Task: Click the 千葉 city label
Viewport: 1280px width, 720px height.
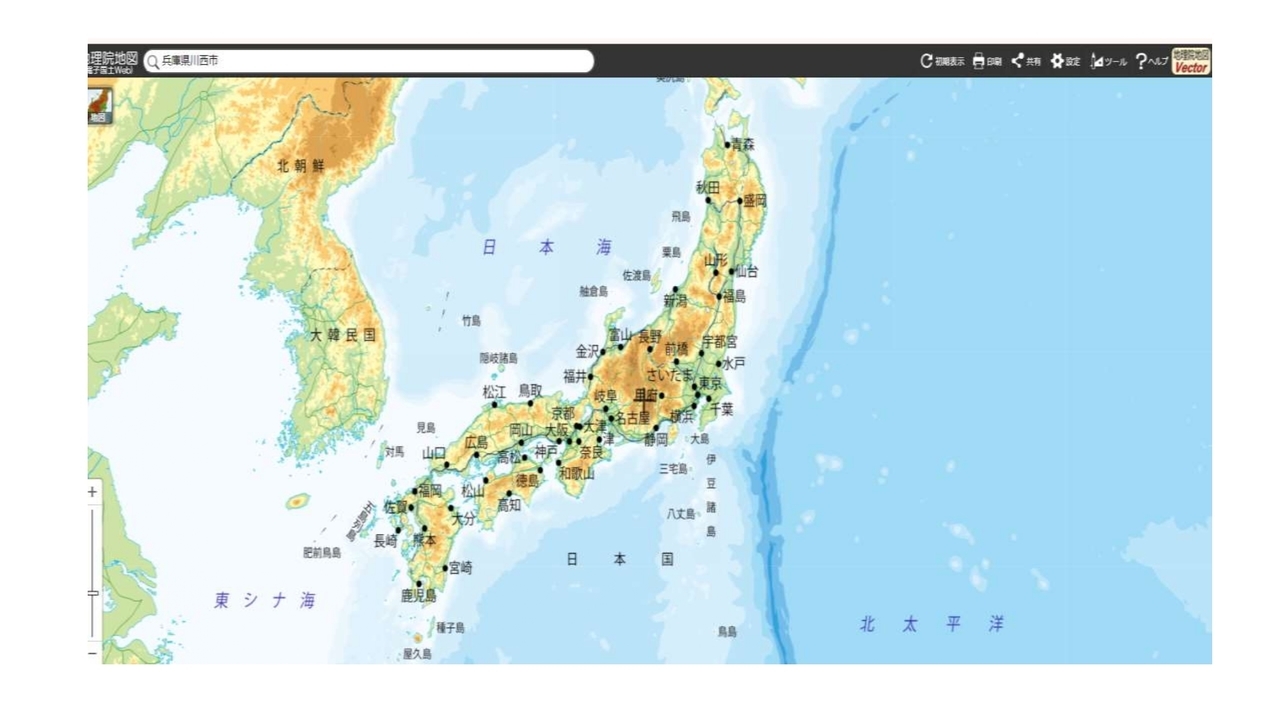Action: pyautogui.click(x=722, y=409)
